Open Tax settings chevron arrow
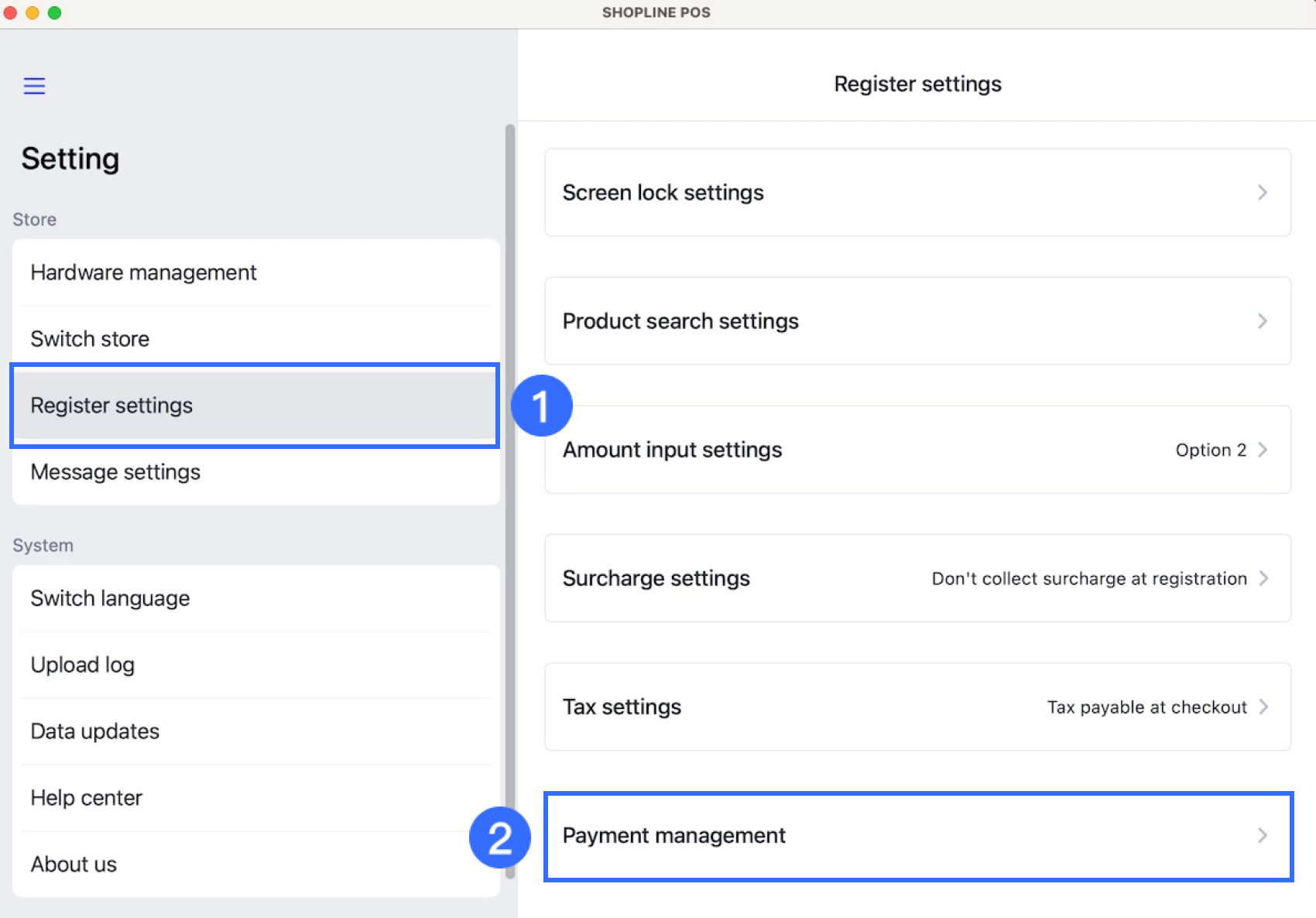This screenshot has width=1316, height=918. 1263,707
